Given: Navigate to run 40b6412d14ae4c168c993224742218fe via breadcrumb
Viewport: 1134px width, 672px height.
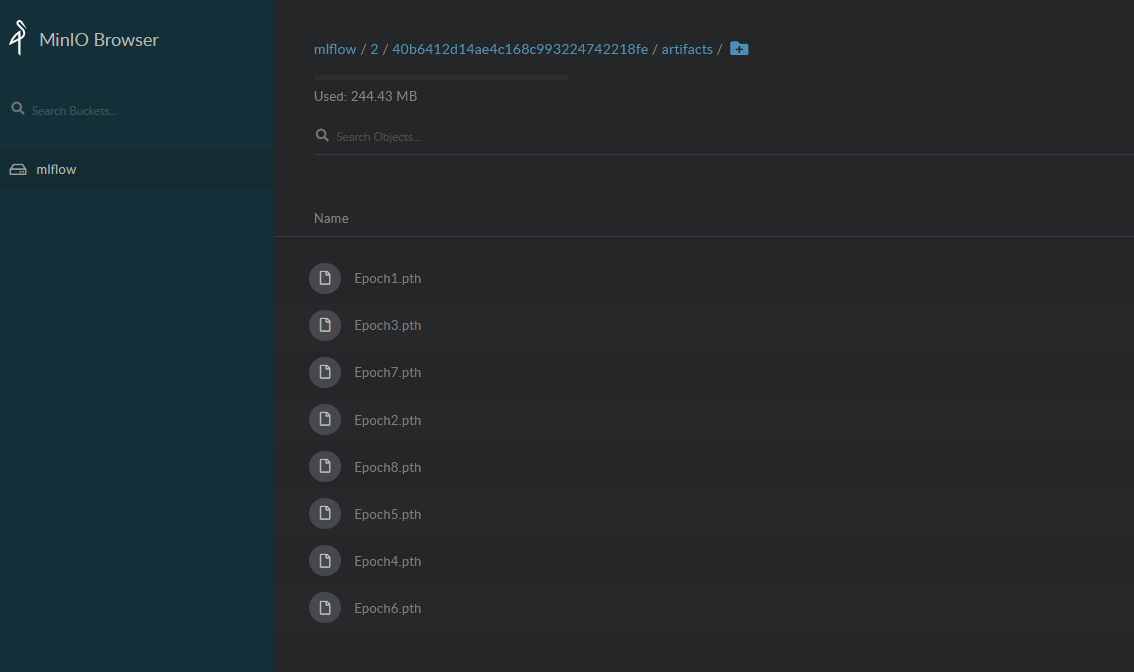Looking at the screenshot, I should 521,48.
